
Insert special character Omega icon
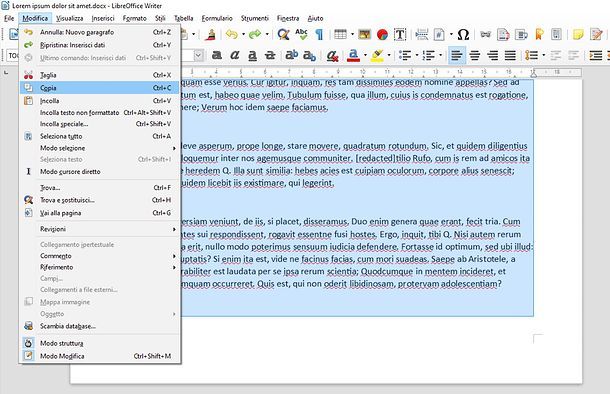tap(463, 35)
